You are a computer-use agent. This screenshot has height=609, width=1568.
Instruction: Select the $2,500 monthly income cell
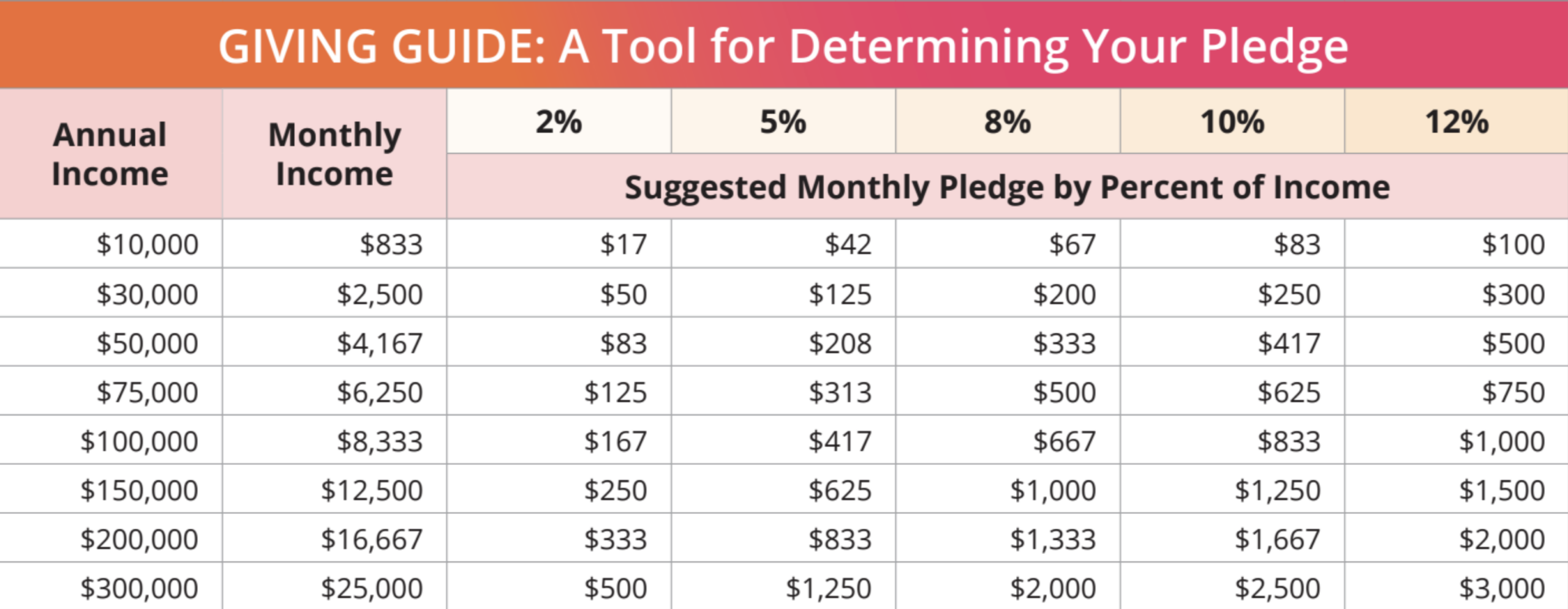(x=380, y=294)
